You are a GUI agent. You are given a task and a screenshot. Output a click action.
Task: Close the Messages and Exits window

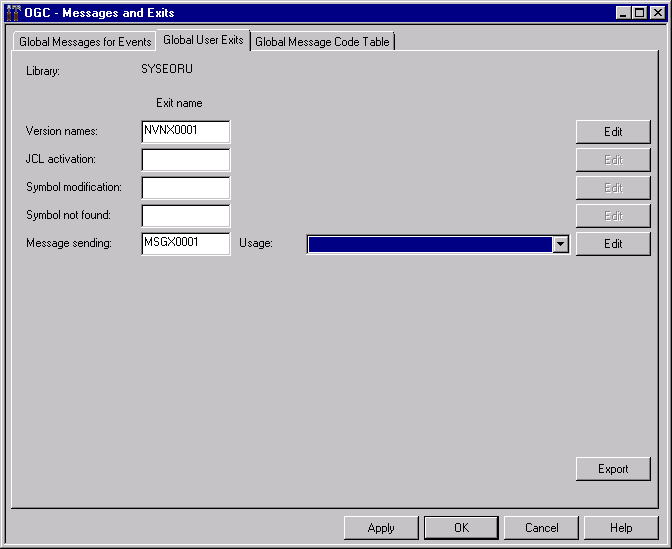(x=657, y=13)
